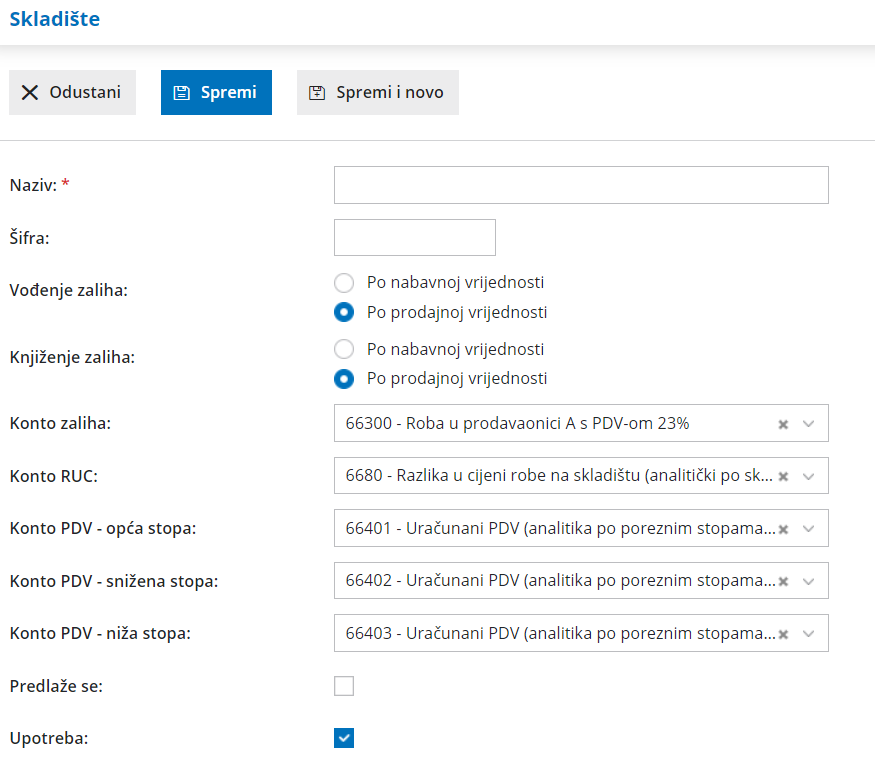This screenshot has width=875, height=762.
Task: Clear the Konto PDV - snižena stopa value
Action: pos(784,581)
